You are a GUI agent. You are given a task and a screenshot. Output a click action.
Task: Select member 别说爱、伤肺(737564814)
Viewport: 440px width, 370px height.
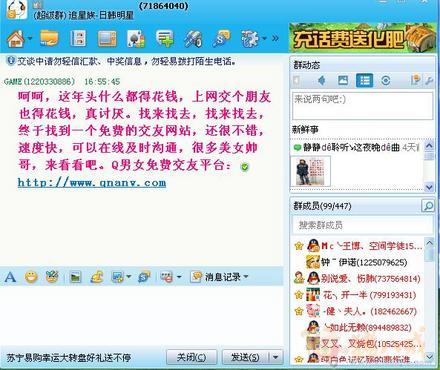pyautogui.click(x=358, y=279)
